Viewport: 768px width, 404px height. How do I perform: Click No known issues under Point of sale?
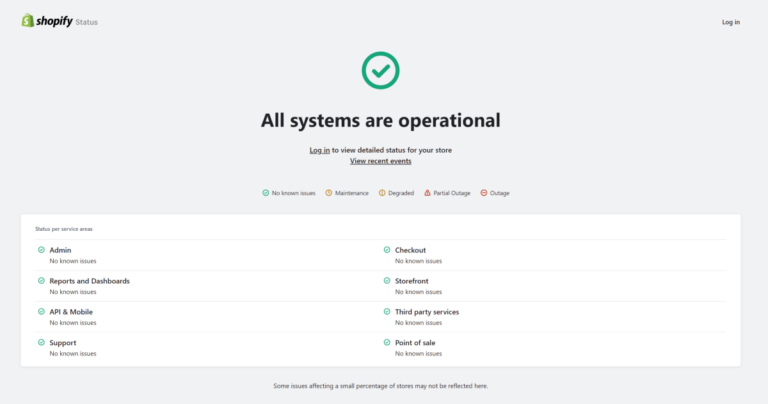[x=418, y=354]
